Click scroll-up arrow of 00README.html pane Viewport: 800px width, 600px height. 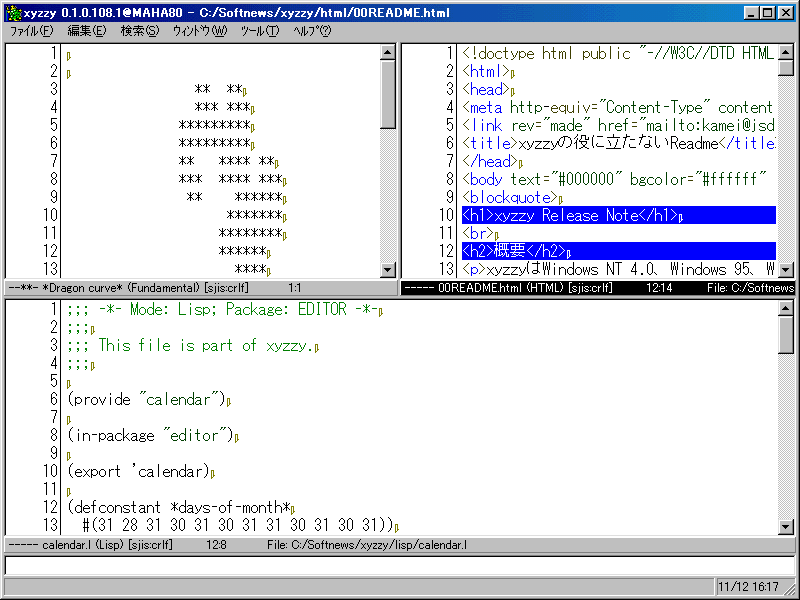coord(786,52)
